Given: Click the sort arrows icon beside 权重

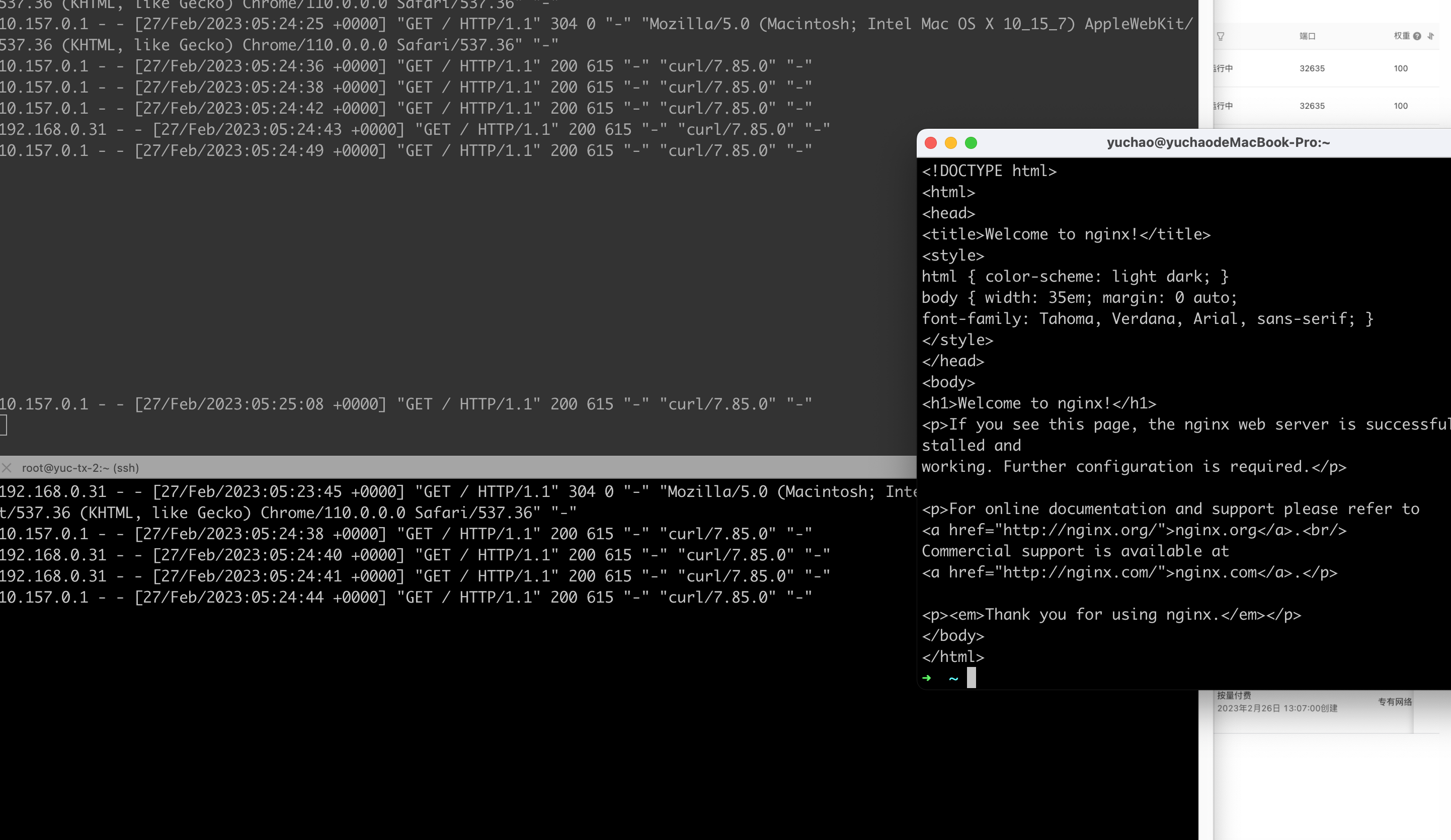Looking at the screenshot, I should (x=1431, y=36).
